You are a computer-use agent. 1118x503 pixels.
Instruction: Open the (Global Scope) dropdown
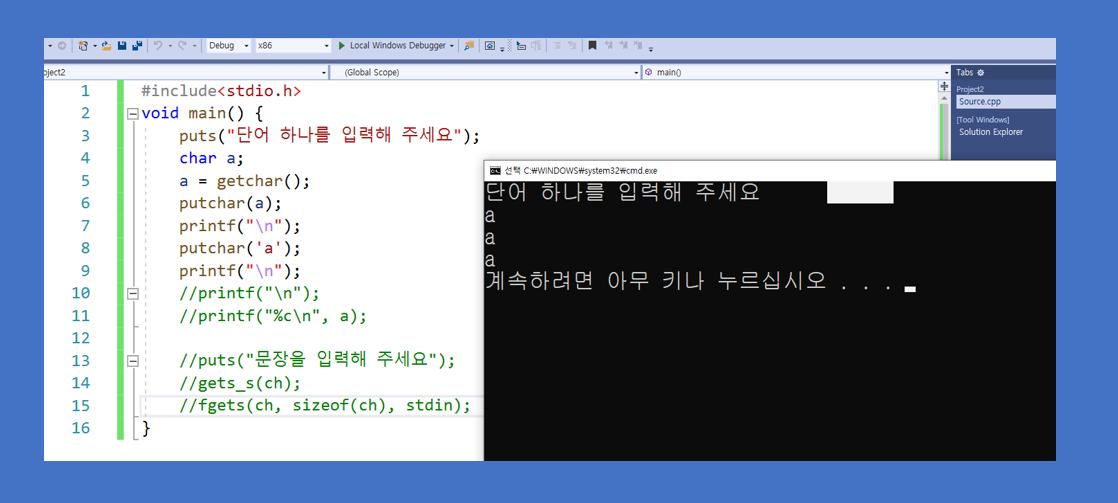(486, 73)
